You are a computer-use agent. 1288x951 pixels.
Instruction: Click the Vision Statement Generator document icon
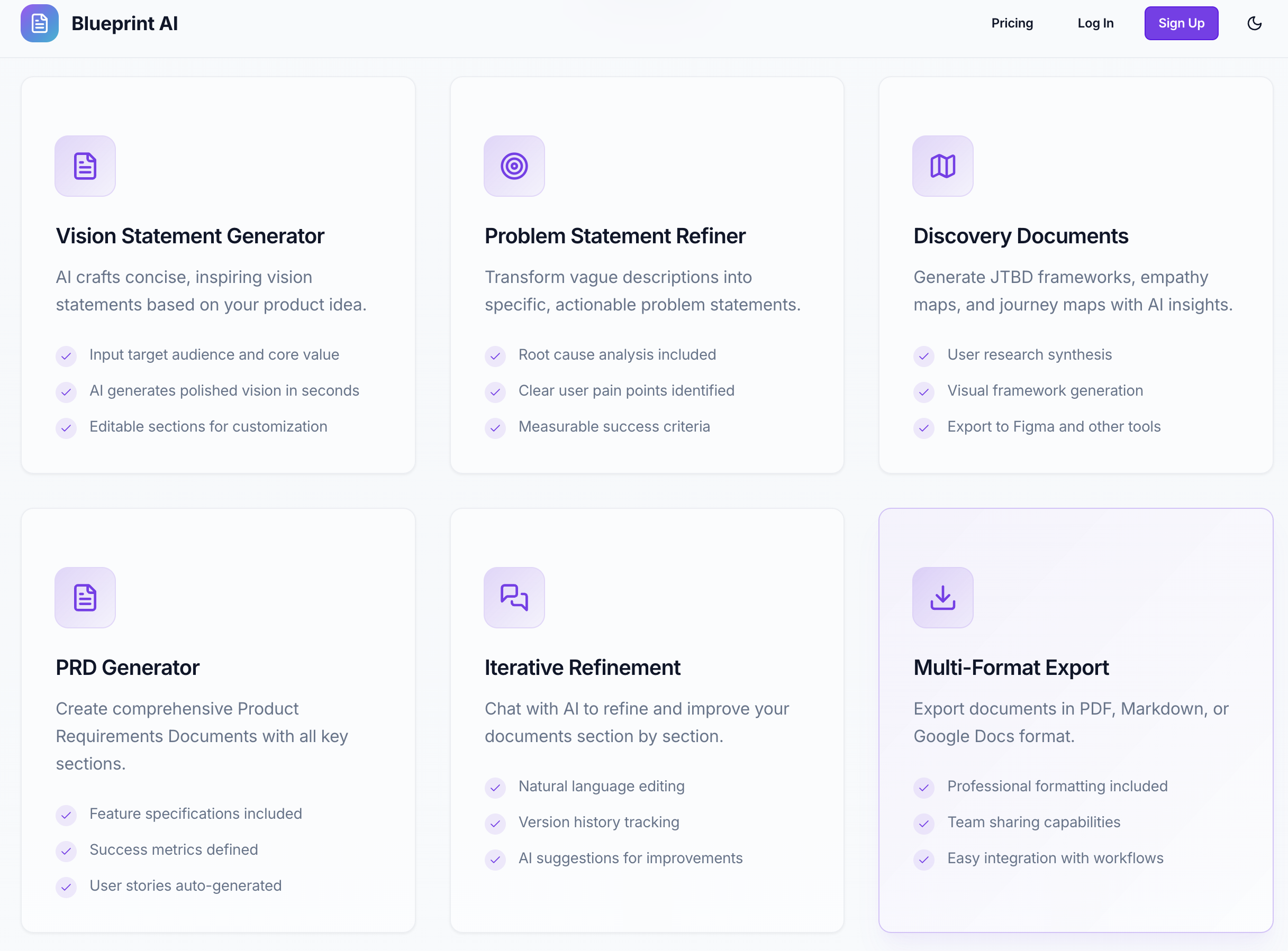(x=85, y=167)
